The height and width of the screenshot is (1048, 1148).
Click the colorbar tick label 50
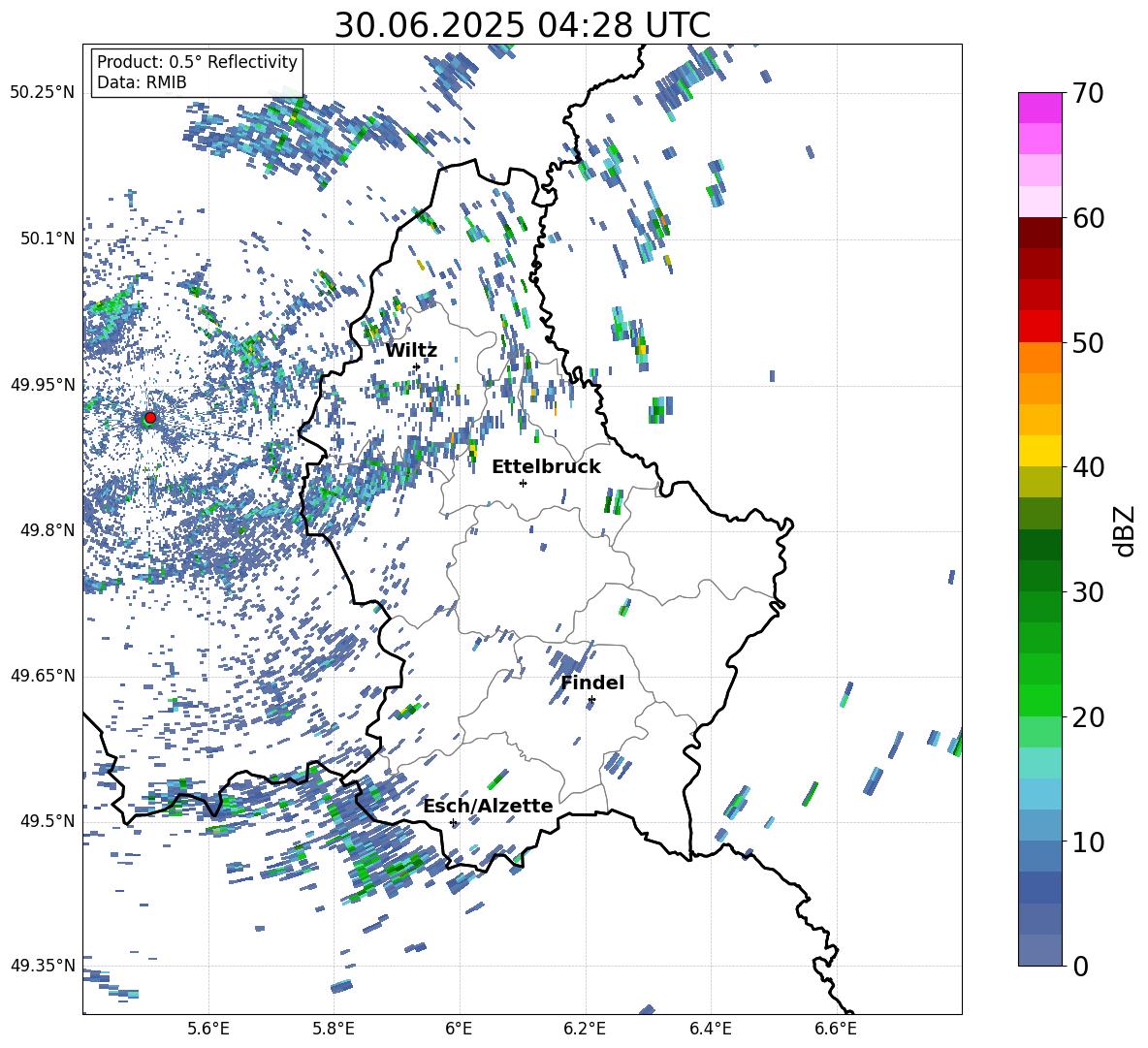pyautogui.click(x=1088, y=343)
